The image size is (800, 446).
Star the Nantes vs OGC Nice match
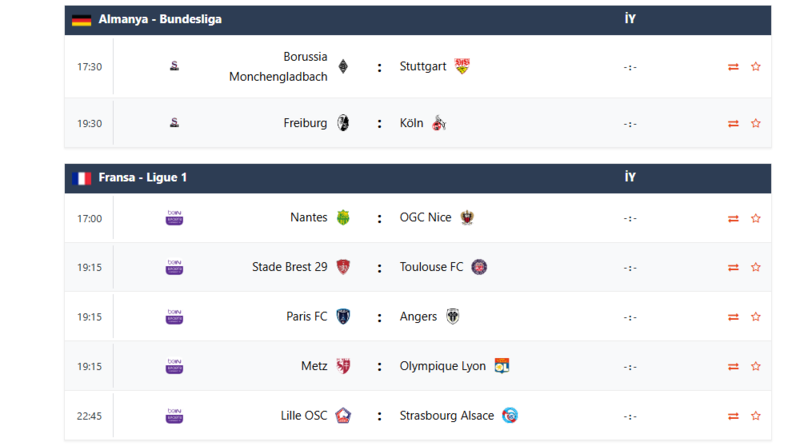tap(756, 219)
